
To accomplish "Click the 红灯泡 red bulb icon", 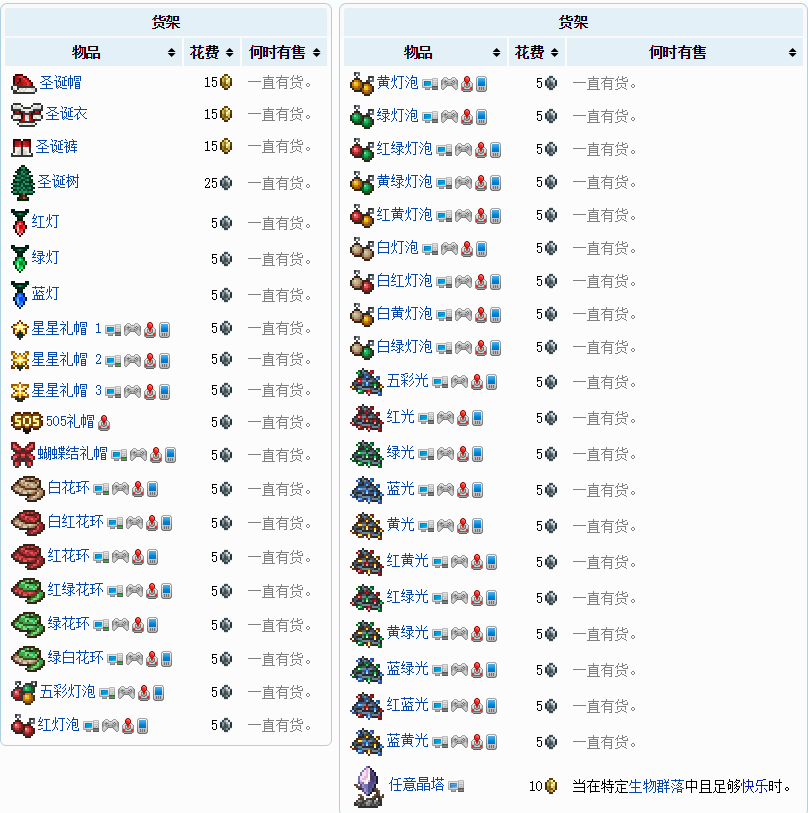I will click(23, 725).
